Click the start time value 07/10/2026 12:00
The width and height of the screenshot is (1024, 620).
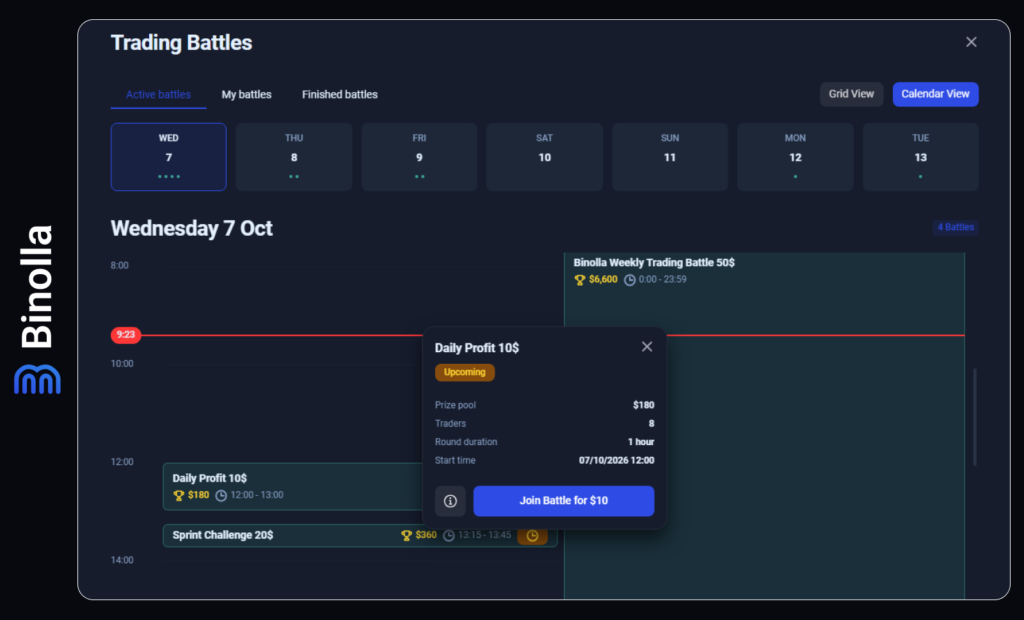click(616, 461)
